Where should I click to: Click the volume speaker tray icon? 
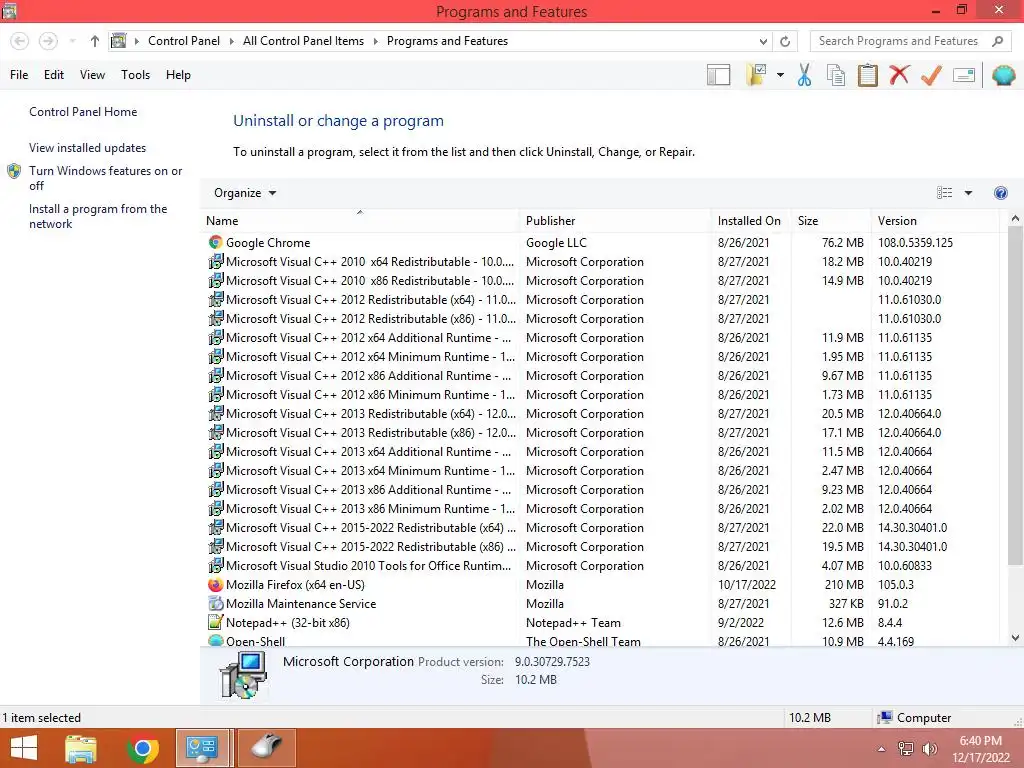[929, 749]
